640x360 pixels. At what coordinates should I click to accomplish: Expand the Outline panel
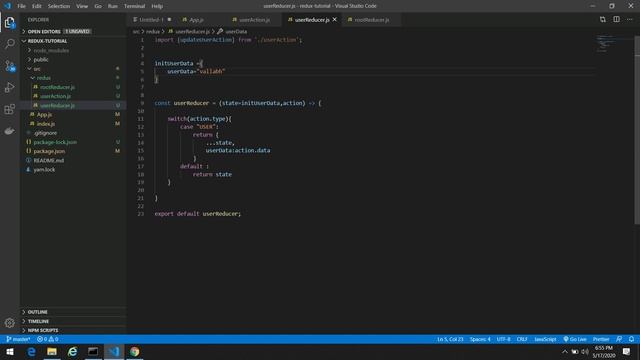(73, 312)
